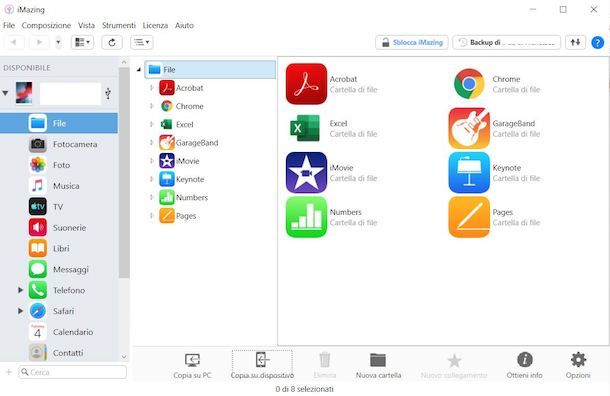Click the sidebar vertical scrollbar
Image resolution: width=610 pixels, height=396 pixels.
click(124, 173)
